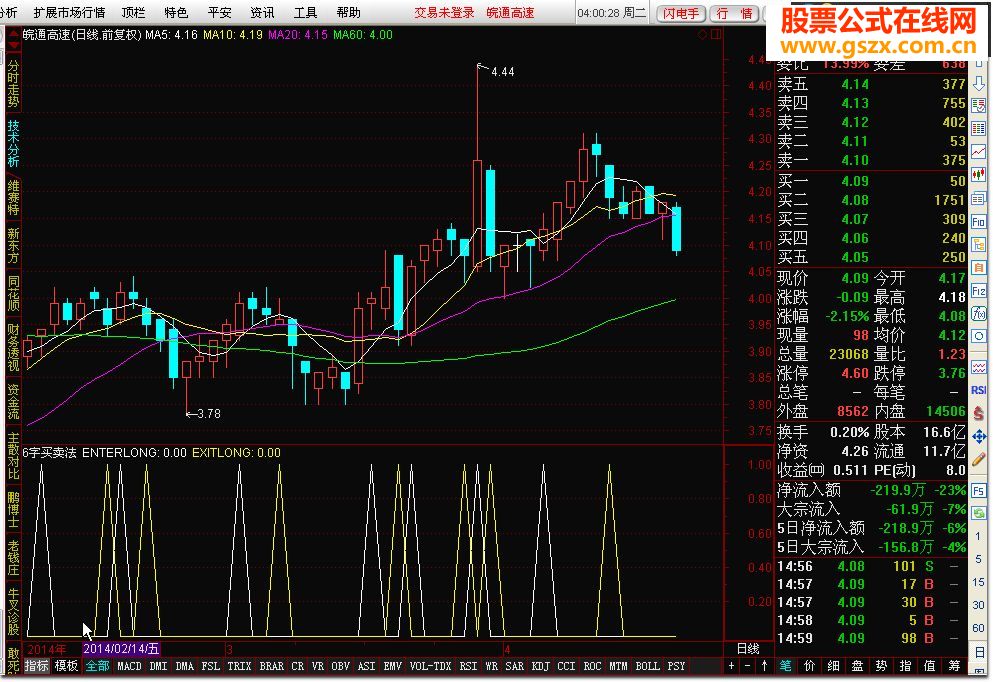This screenshot has height=682, width=993.
Task: Apply the BOLL indicator
Action: pyautogui.click(x=647, y=666)
